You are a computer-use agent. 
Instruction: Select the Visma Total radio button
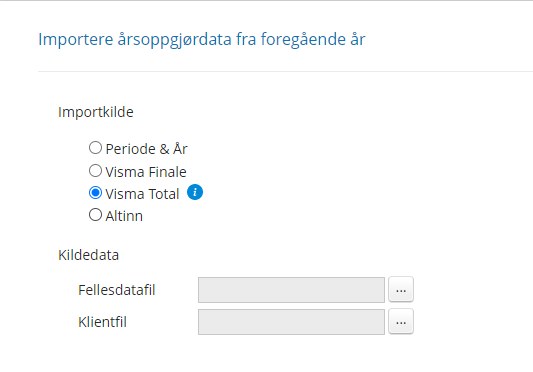96,193
